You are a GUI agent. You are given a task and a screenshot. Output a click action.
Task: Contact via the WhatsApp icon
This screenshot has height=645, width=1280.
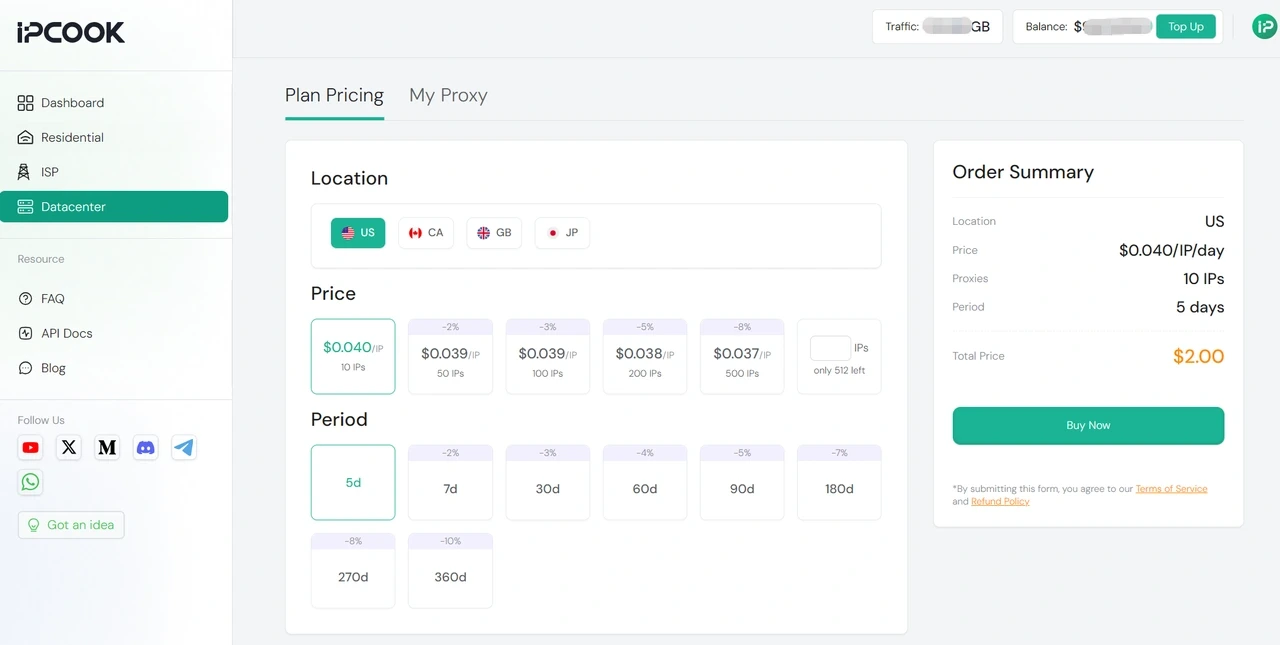[30, 482]
